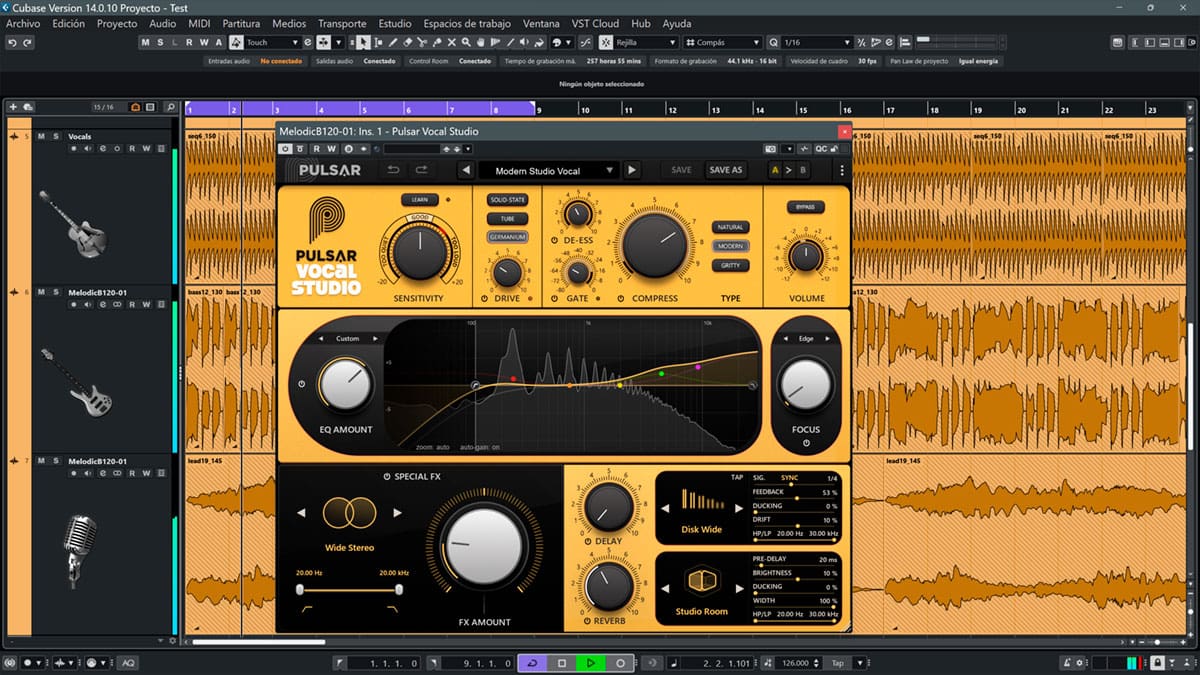Click the Pulsar plugin undo arrow
This screenshot has width=1200, height=675.
pyautogui.click(x=394, y=170)
